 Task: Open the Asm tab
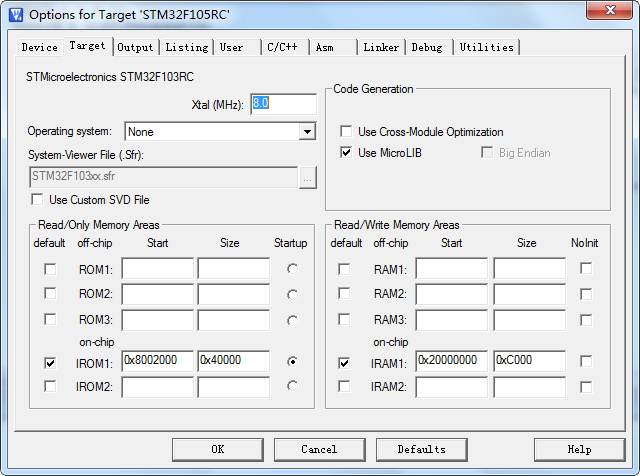tap(332, 47)
